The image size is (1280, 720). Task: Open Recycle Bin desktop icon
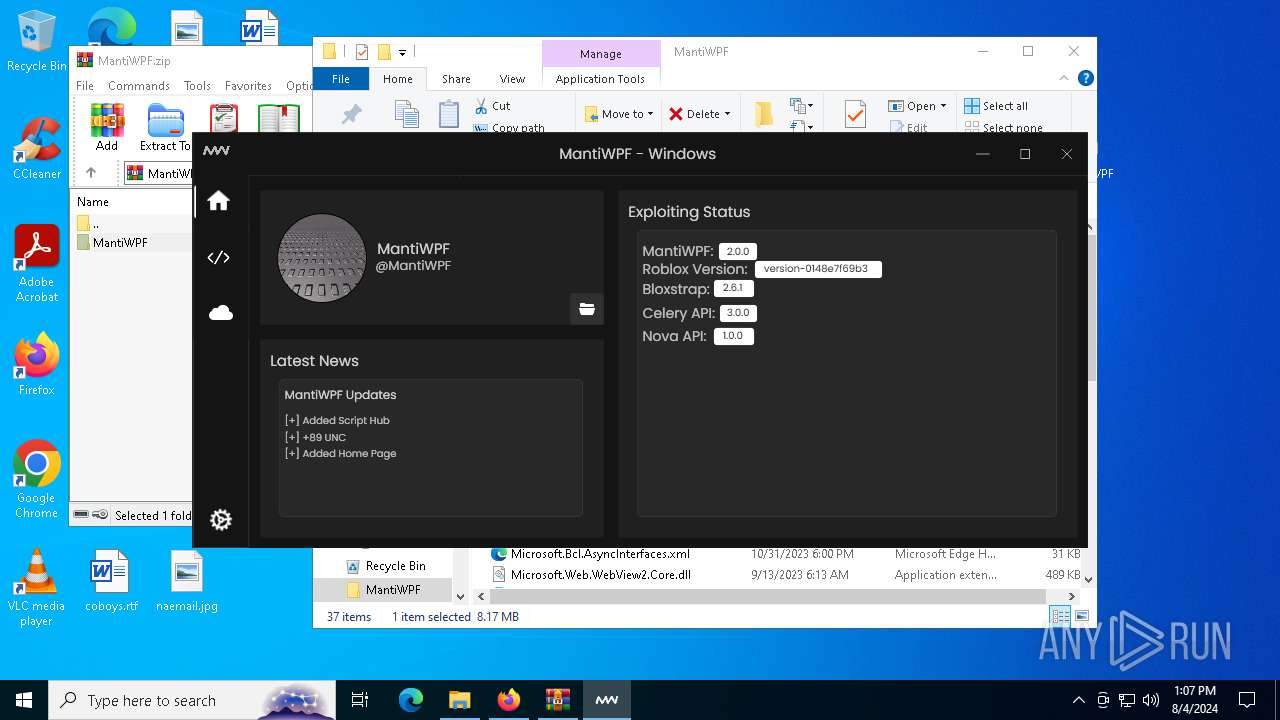click(37, 41)
